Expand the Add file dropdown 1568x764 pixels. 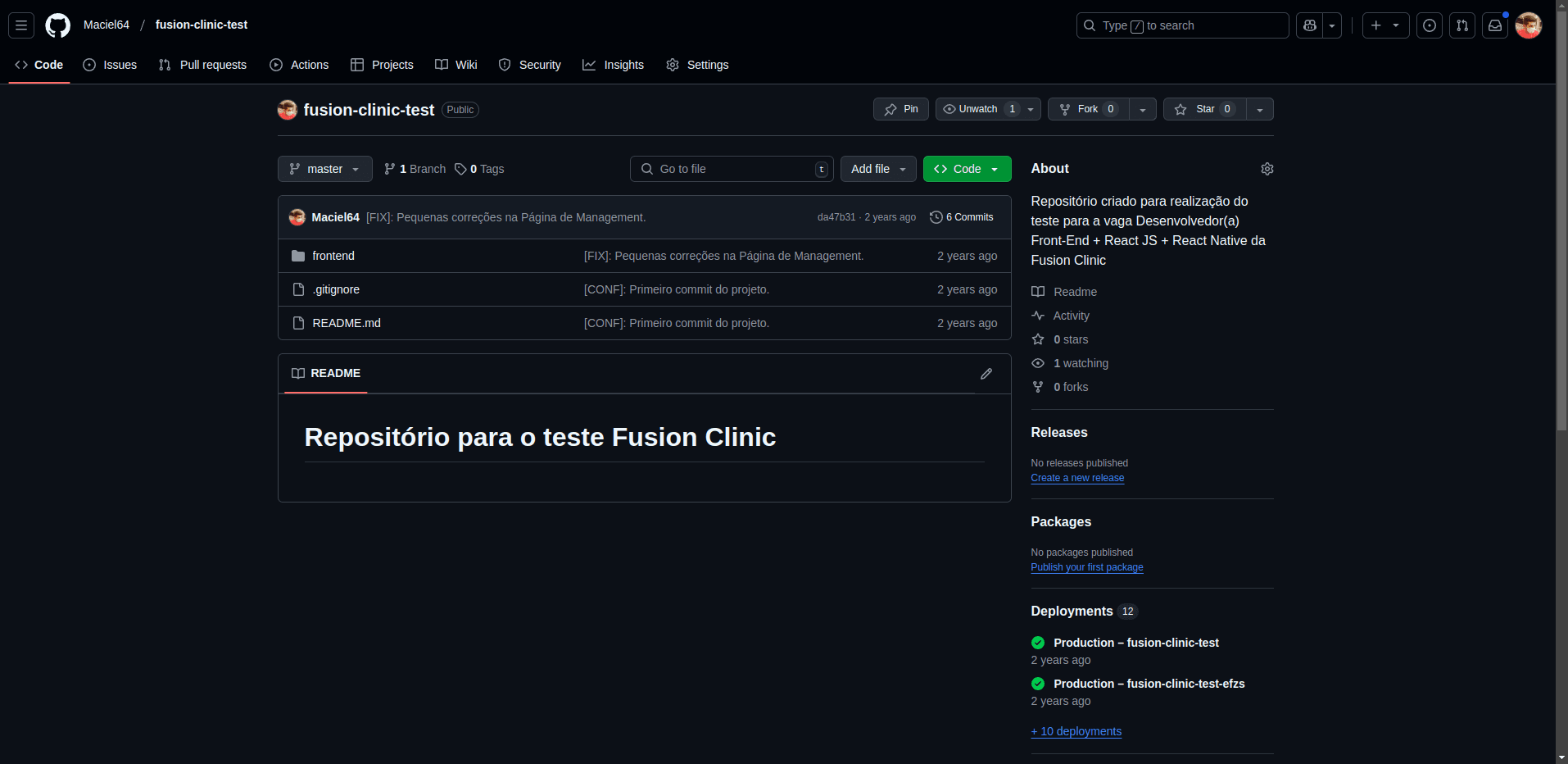click(x=878, y=169)
